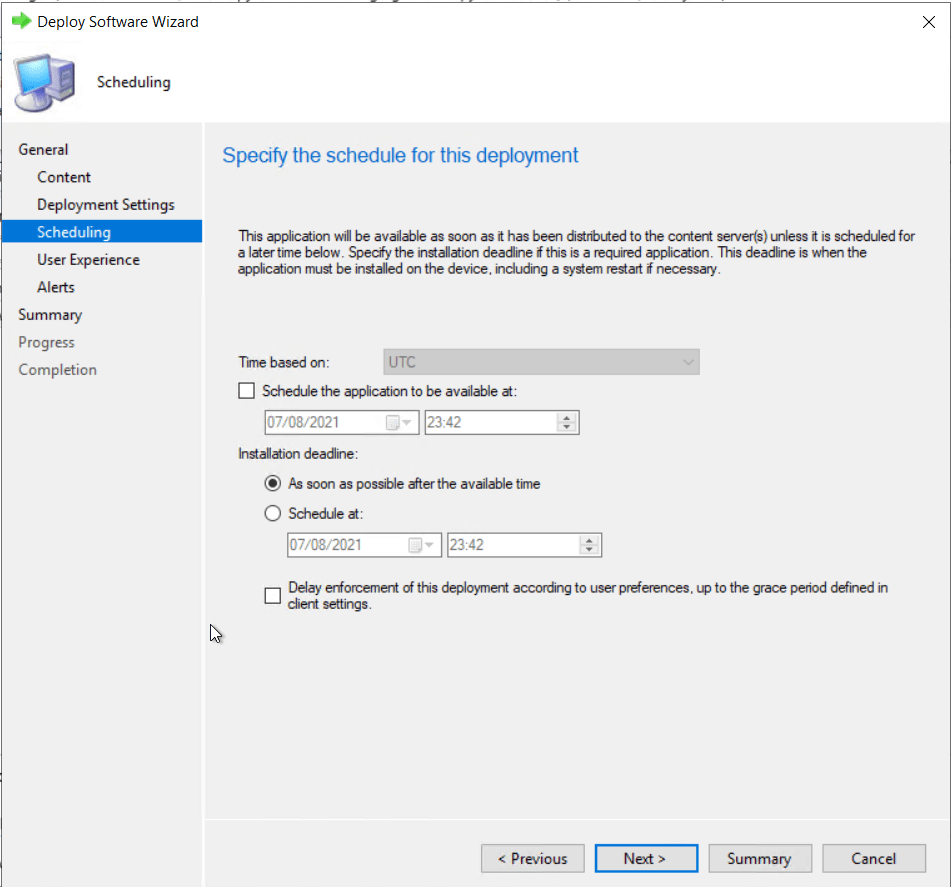
Task: Jump to General section in sidebar
Action: tap(43, 150)
